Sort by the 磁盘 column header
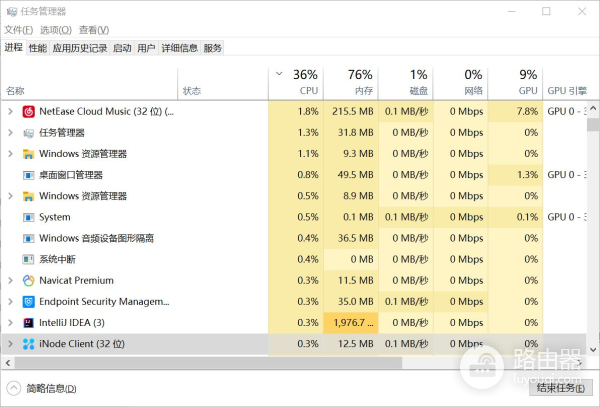Image resolution: width=600 pixels, height=407 pixels. pos(406,82)
